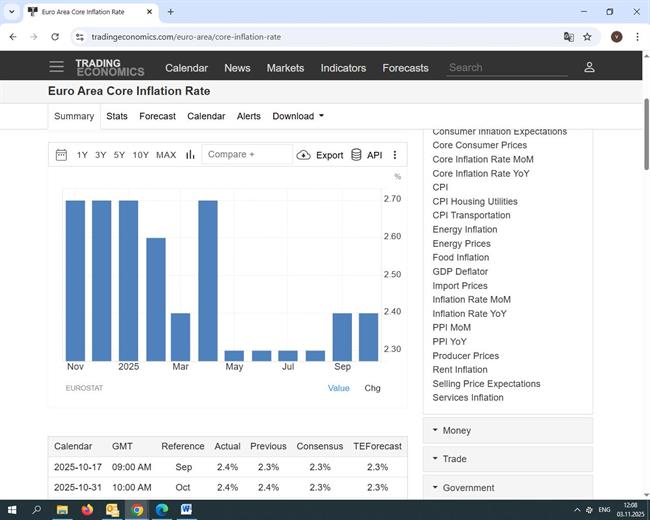Screen dimensions: 650x520
Task: Go to the Energy Inflation page
Action: click(x=464, y=229)
